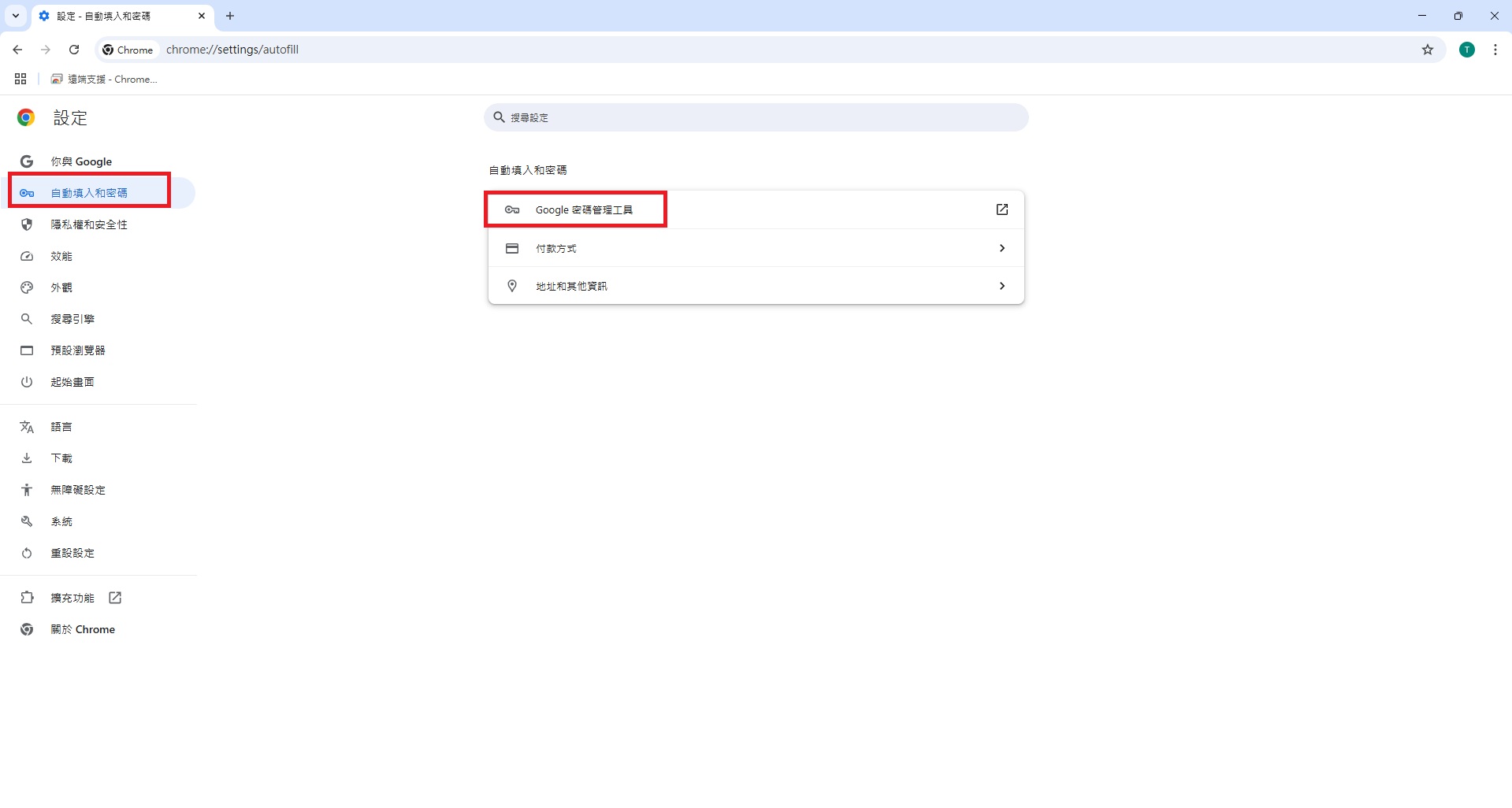Click the 重設設定 reset icon

click(x=27, y=552)
